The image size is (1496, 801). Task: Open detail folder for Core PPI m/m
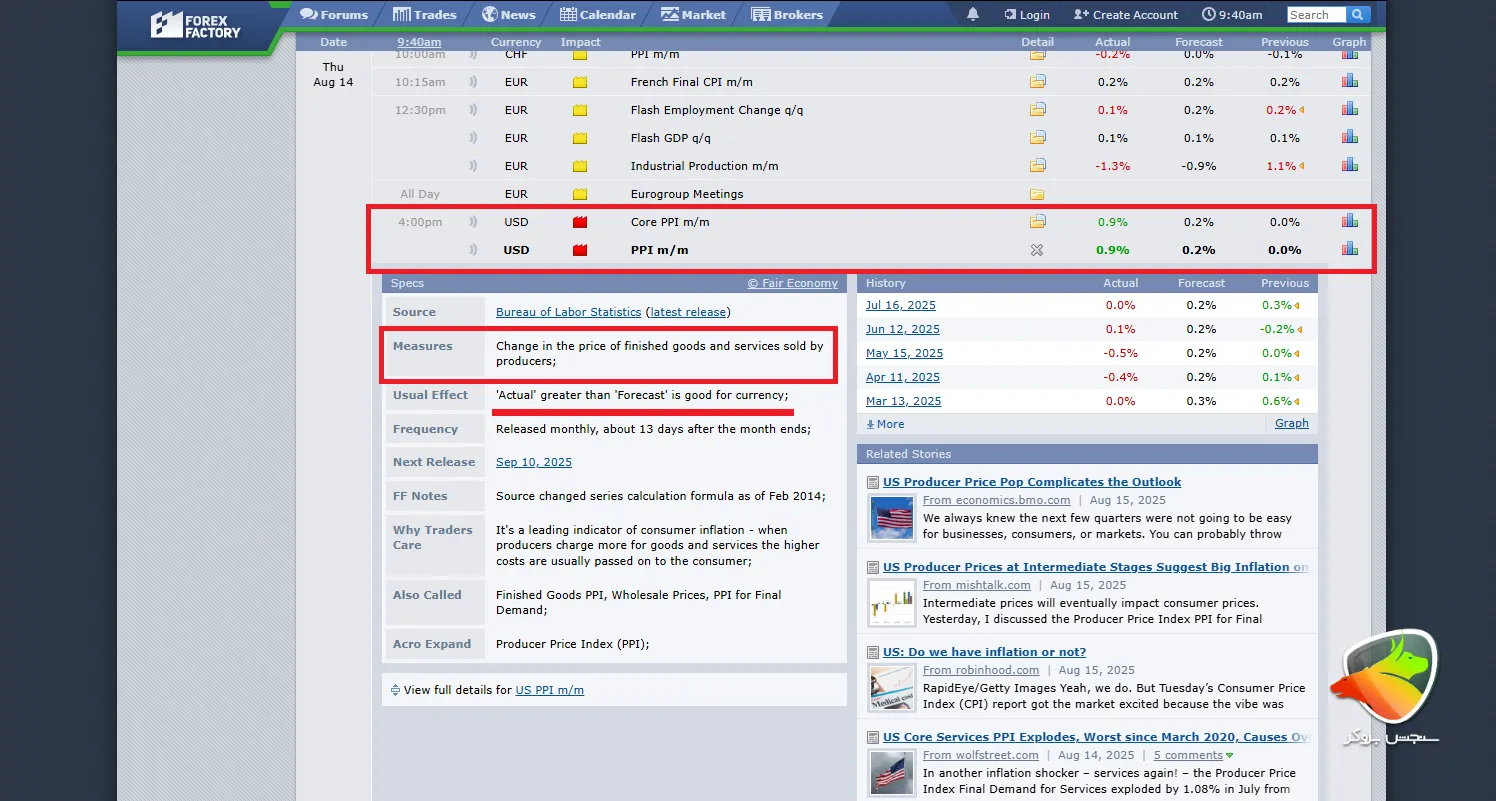(1037, 222)
